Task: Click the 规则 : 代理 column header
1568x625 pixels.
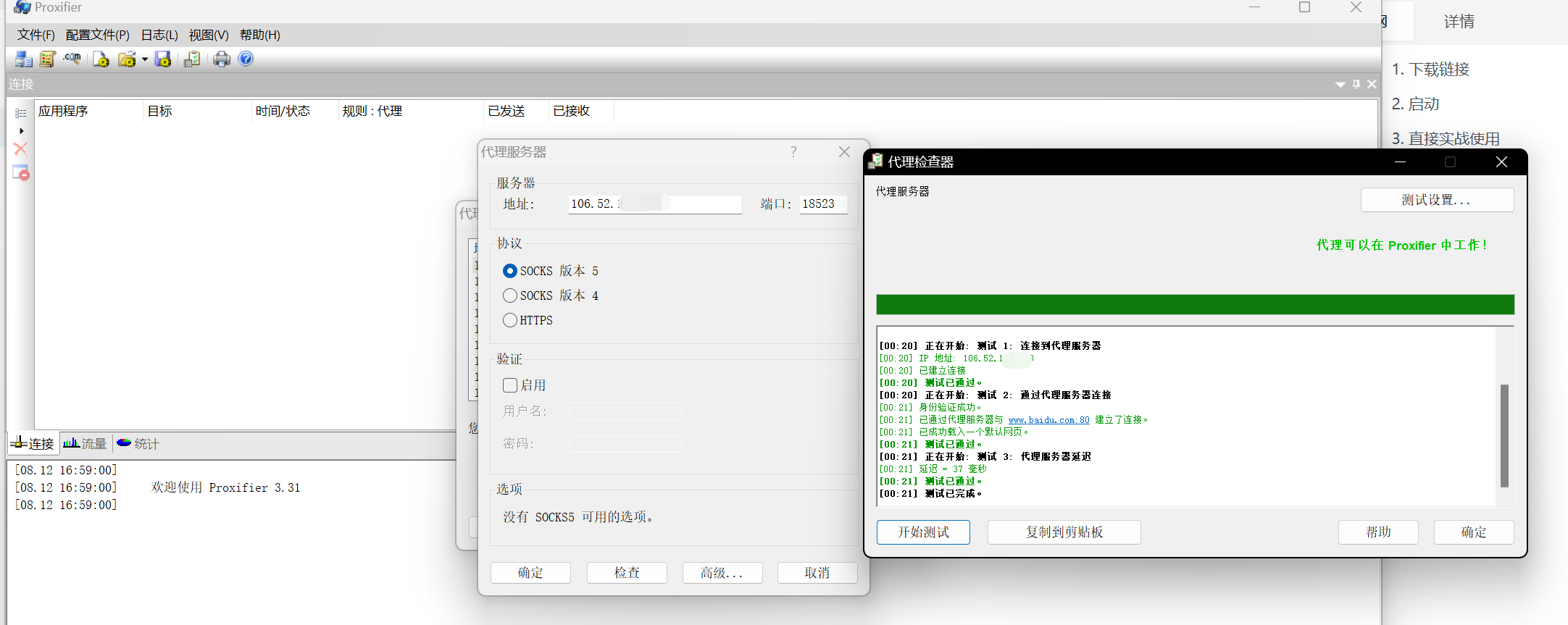Action: tap(411, 111)
